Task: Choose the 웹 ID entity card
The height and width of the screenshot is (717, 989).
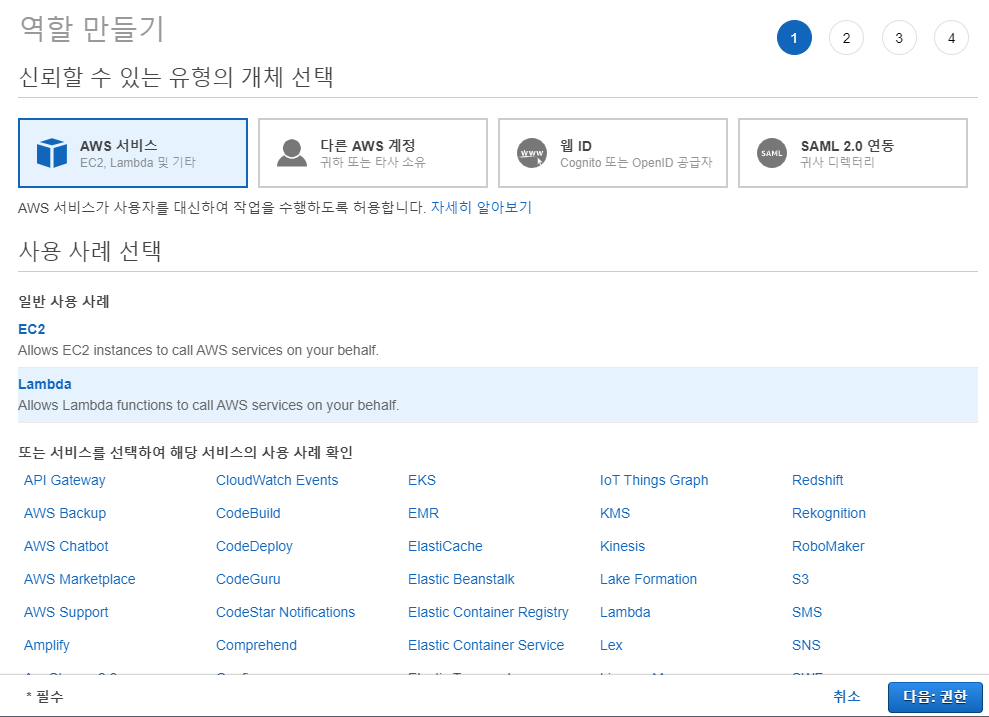Action: [x=613, y=153]
